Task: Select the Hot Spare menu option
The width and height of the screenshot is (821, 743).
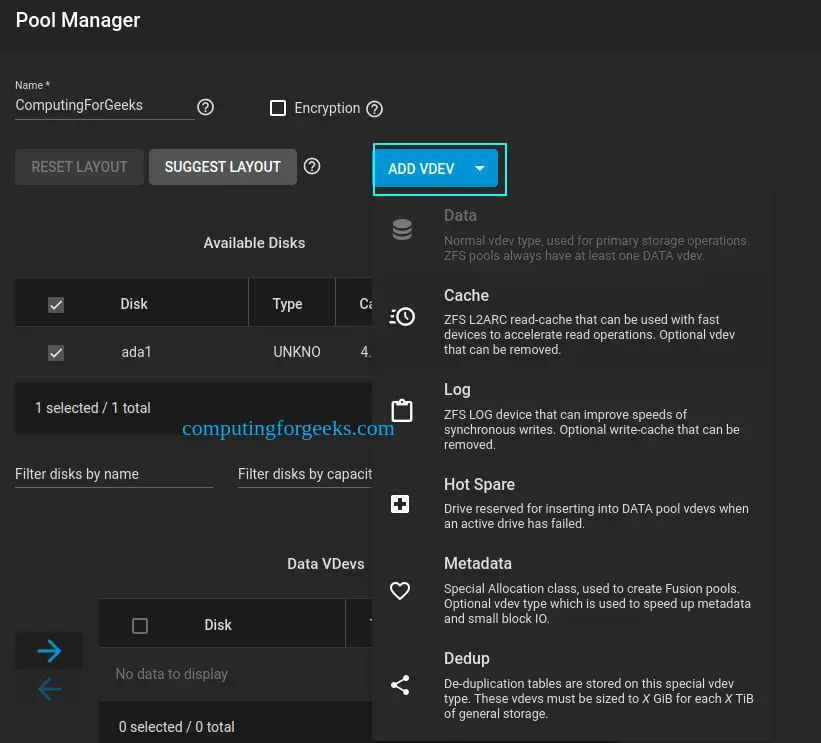Action: 571,503
